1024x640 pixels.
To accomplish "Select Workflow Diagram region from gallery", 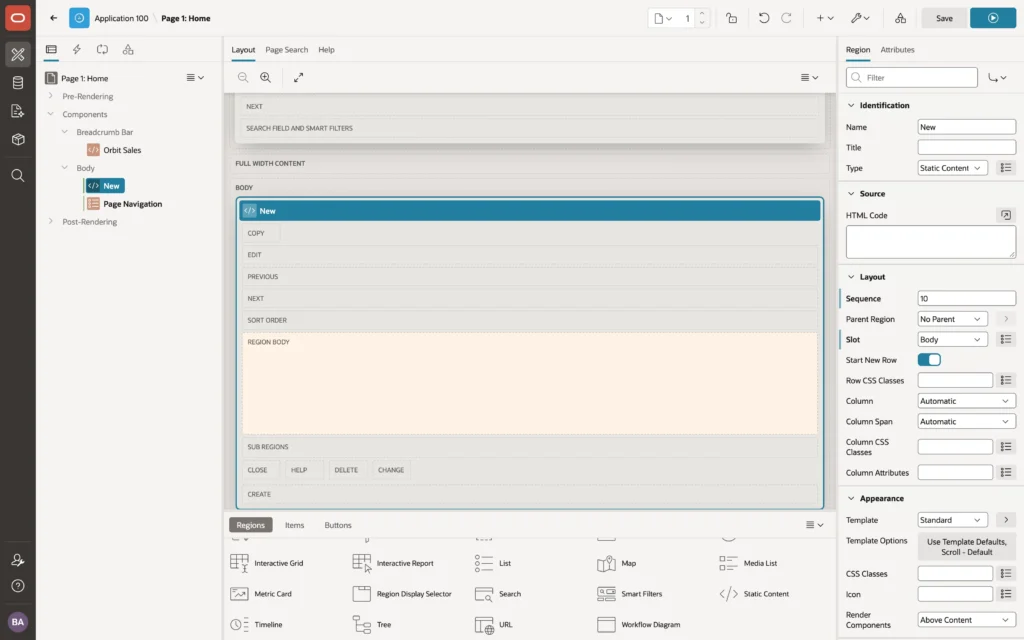I will tap(638, 624).
